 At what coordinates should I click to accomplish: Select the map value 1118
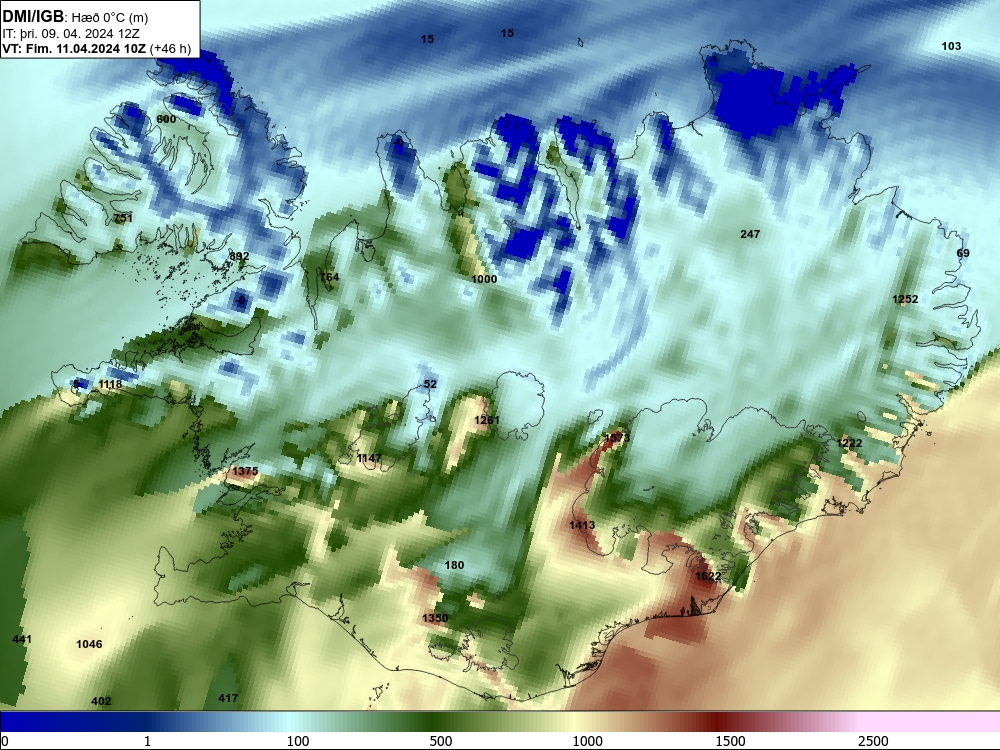pos(110,384)
